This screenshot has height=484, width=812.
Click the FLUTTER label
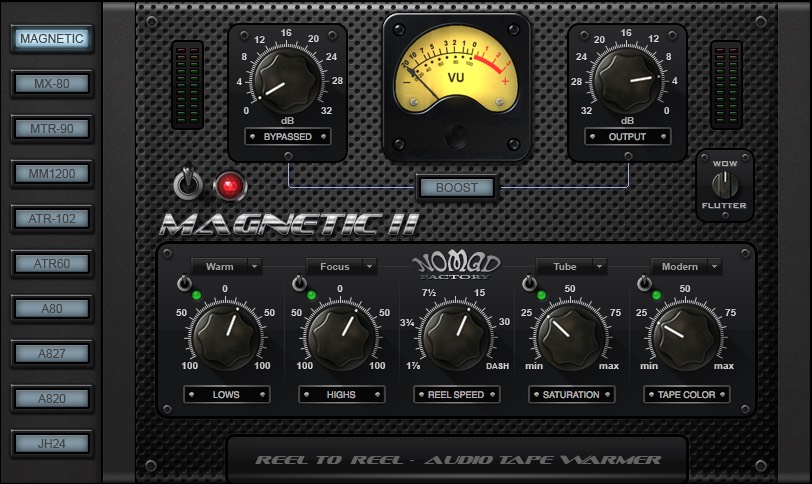(x=724, y=206)
